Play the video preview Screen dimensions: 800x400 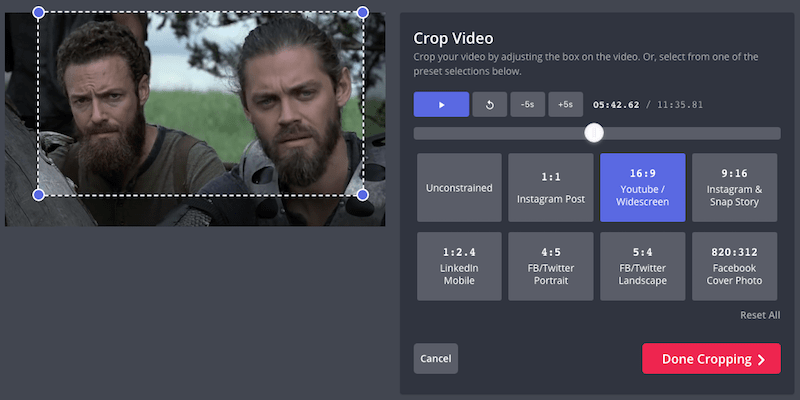441,105
